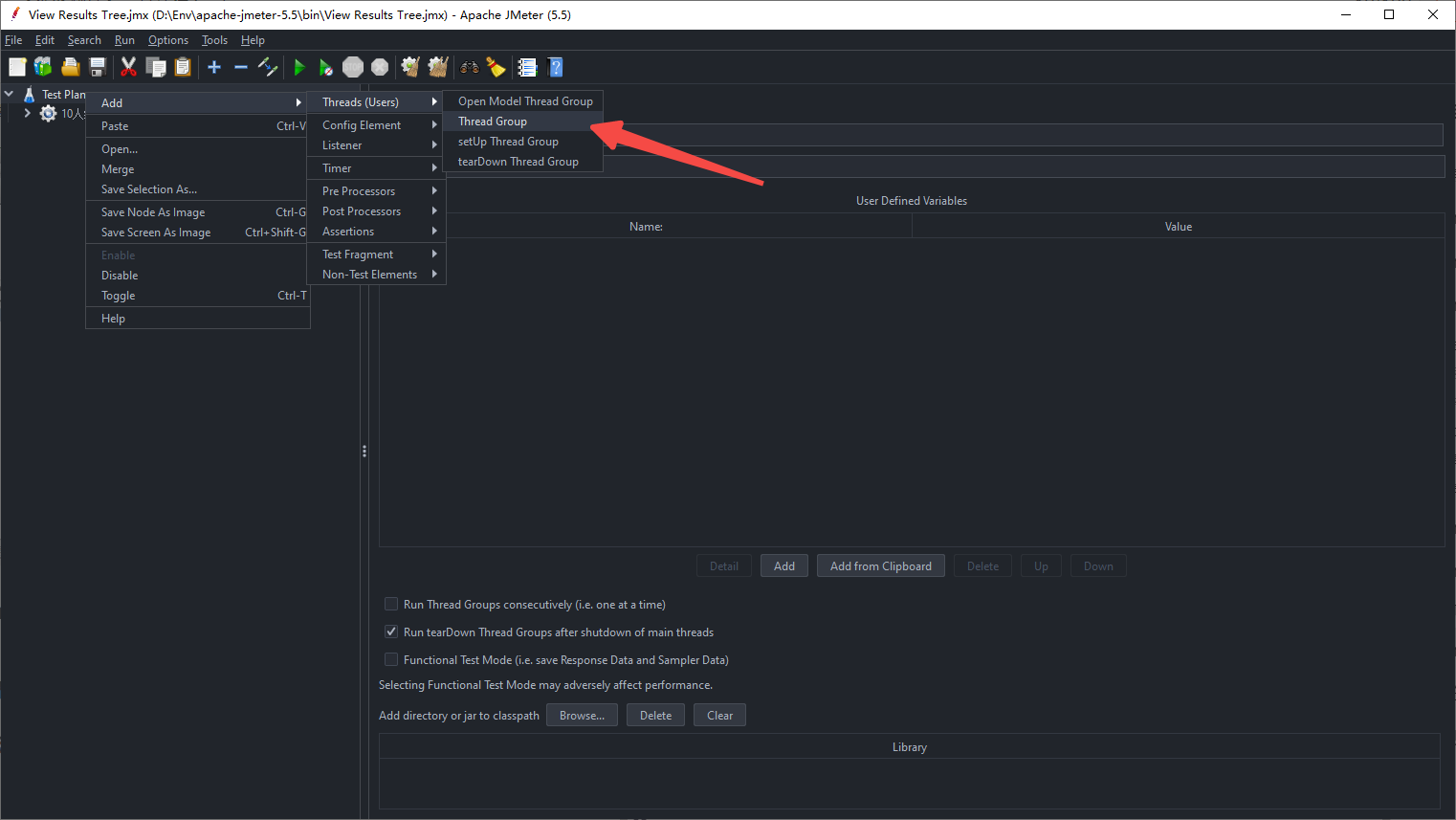
Task: Select Merge from the context menu
Action: pos(198,169)
